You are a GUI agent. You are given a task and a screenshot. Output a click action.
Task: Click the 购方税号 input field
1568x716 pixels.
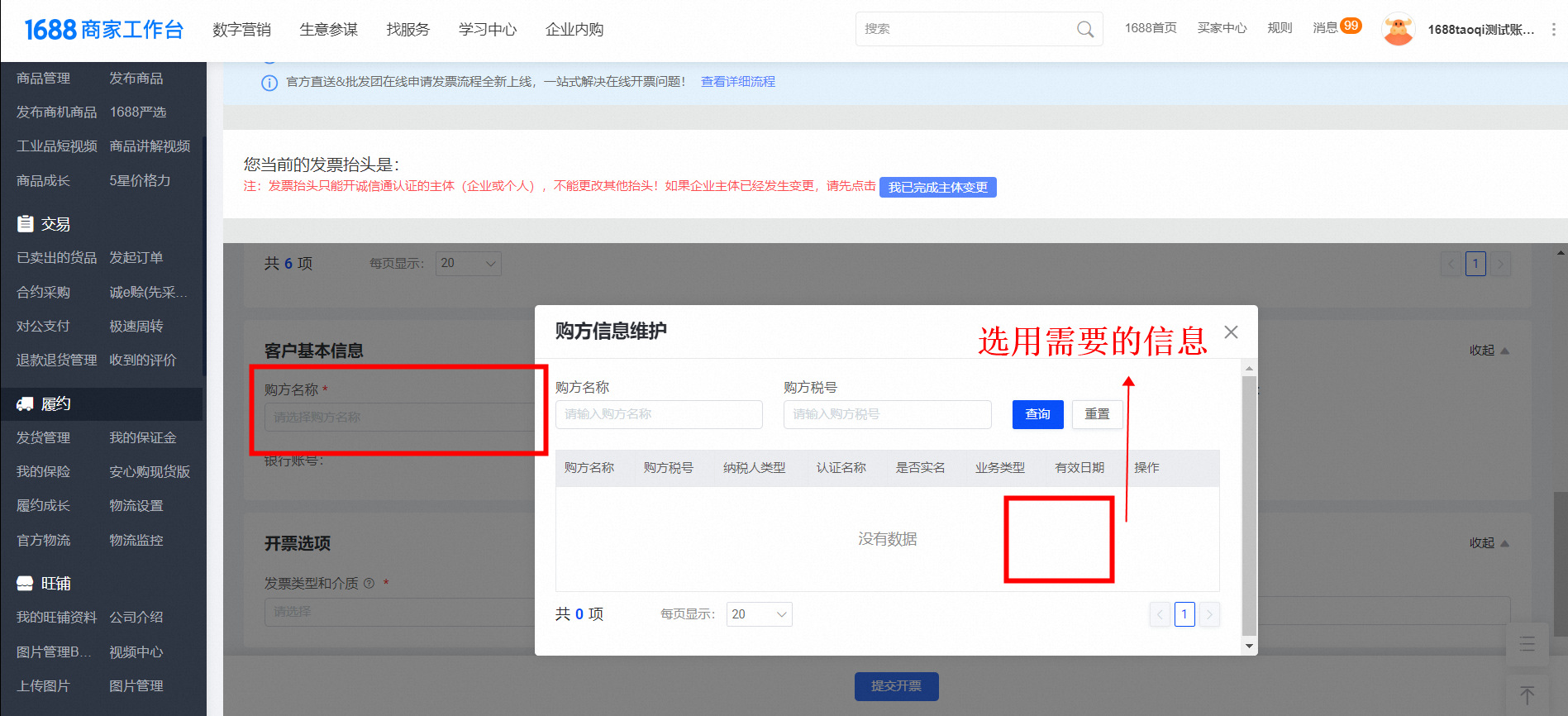[887, 414]
